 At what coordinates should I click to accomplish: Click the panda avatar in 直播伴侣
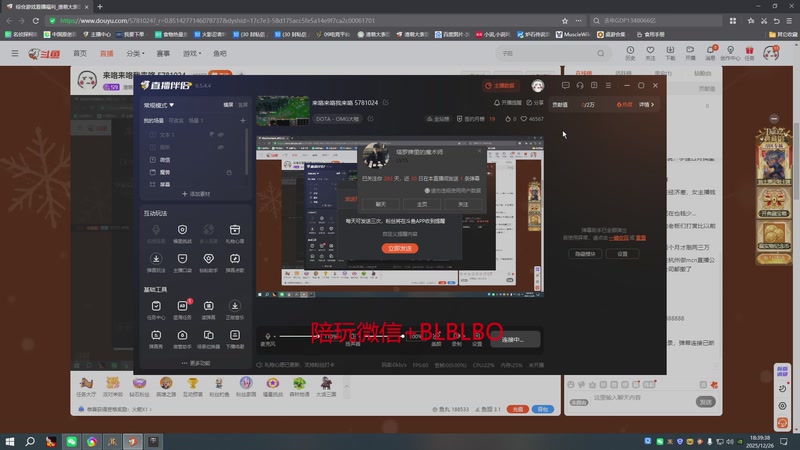(537, 85)
